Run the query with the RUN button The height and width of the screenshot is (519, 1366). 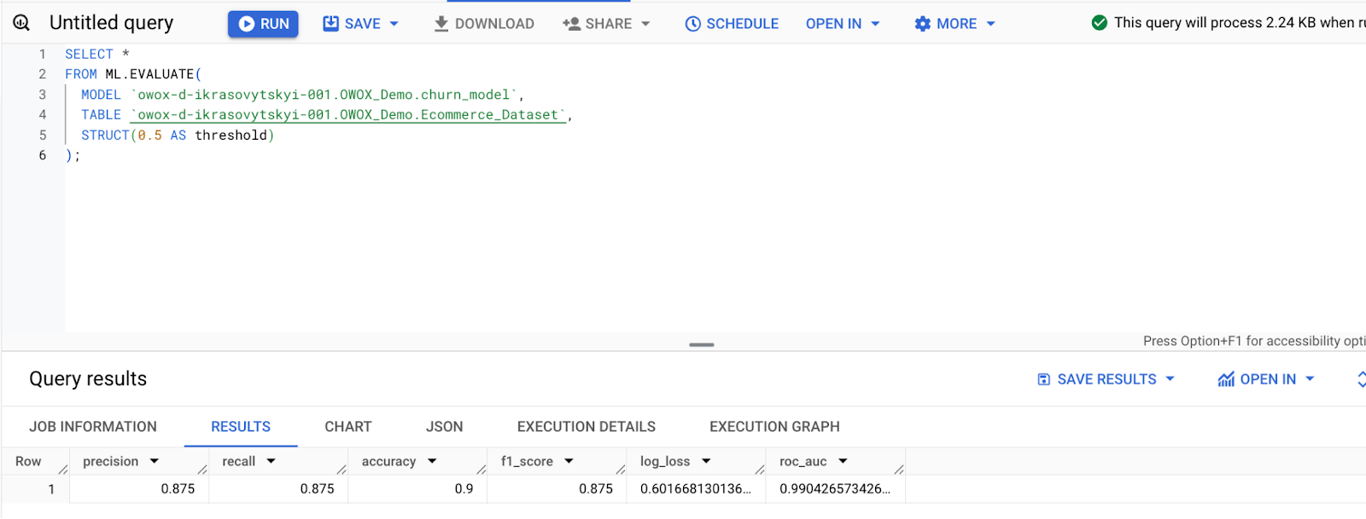click(x=263, y=24)
